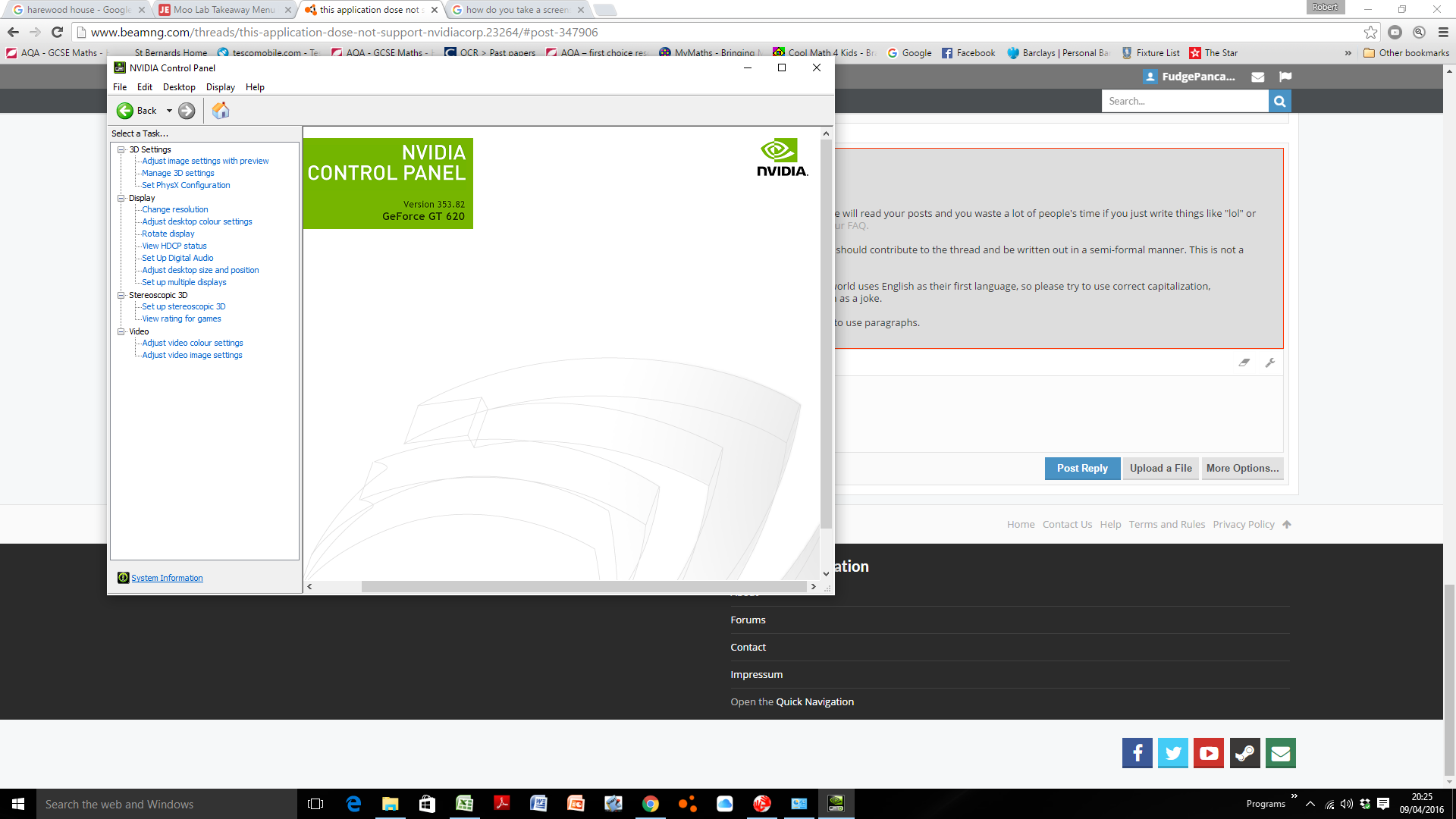This screenshot has height=819, width=1456.
Task: Select Manage 3D settings
Action: pyautogui.click(x=178, y=173)
